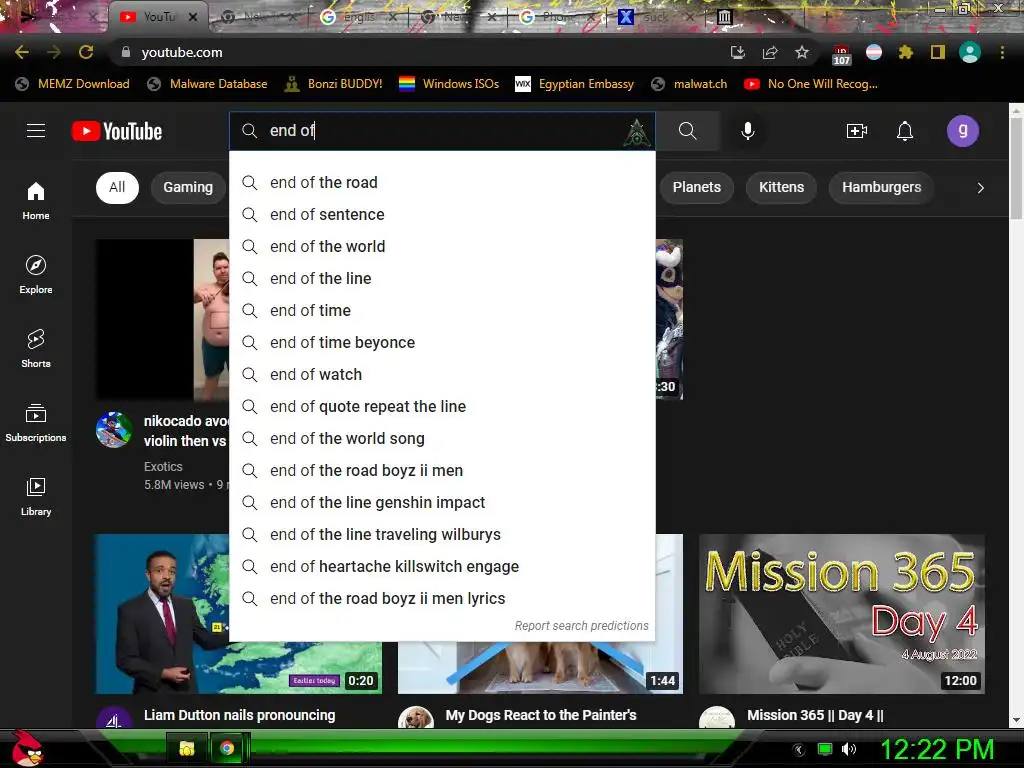Choose suggestion "end of time beyonce"

pyautogui.click(x=442, y=342)
